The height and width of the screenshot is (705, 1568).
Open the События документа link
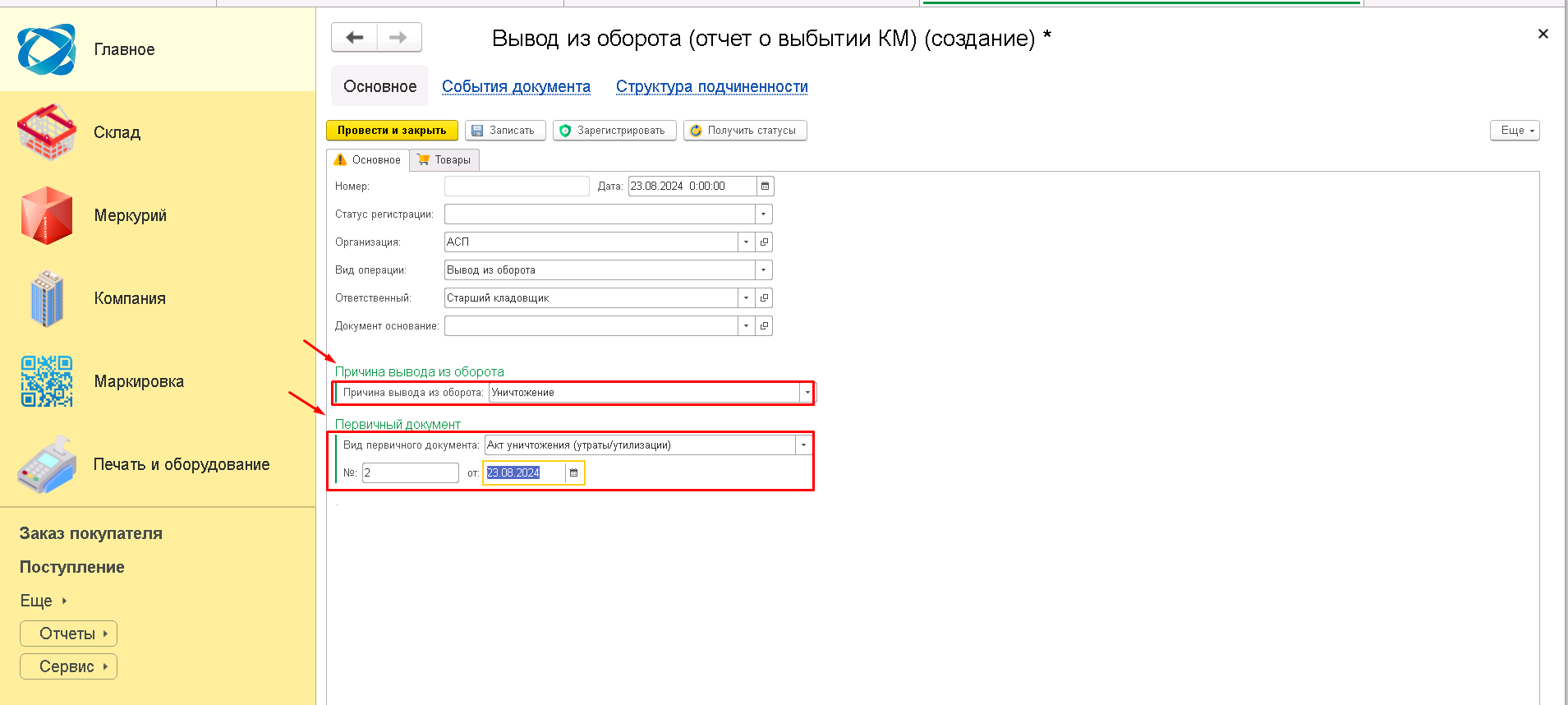pyautogui.click(x=516, y=86)
